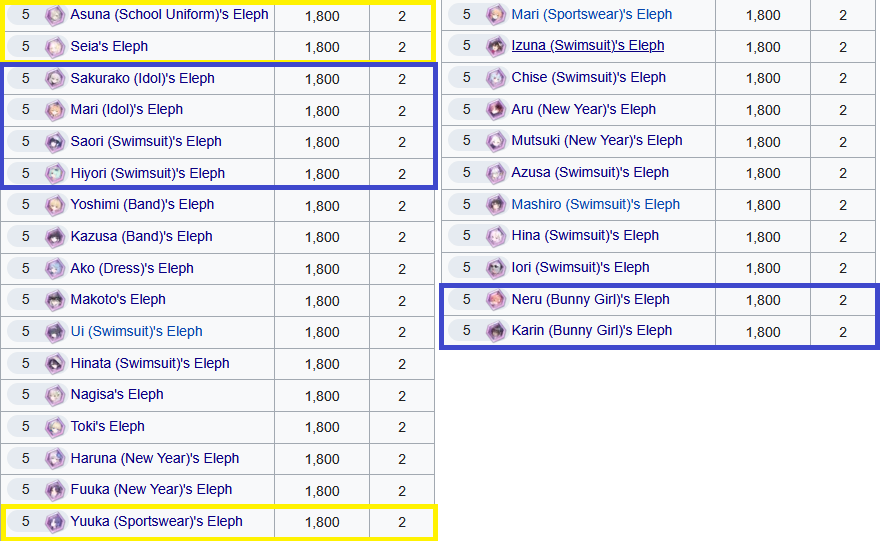Screen dimensions: 880x541
Task: Visit Kazusa (Band)'s Eleph page
Action: tap(141, 236)
